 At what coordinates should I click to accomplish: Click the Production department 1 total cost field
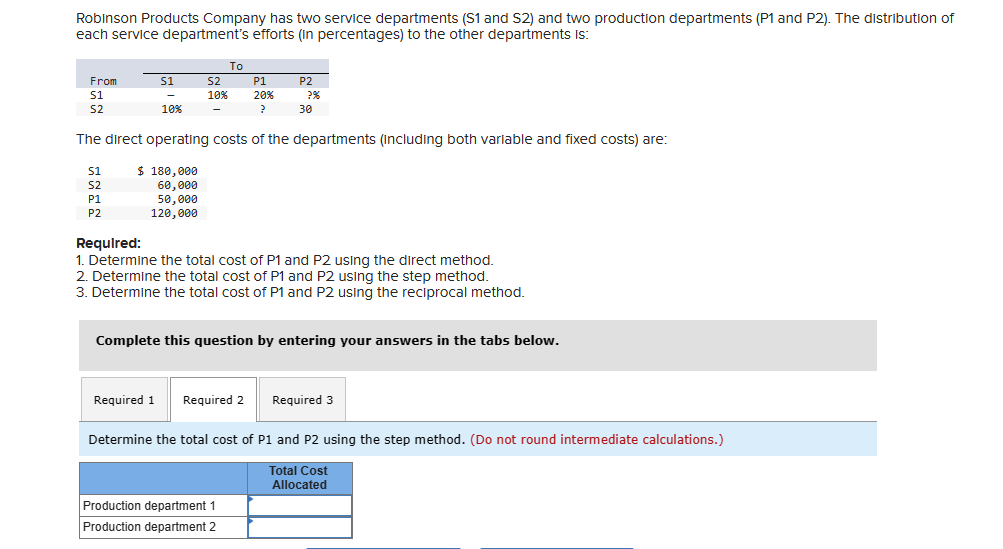click(x=300, y=505)
